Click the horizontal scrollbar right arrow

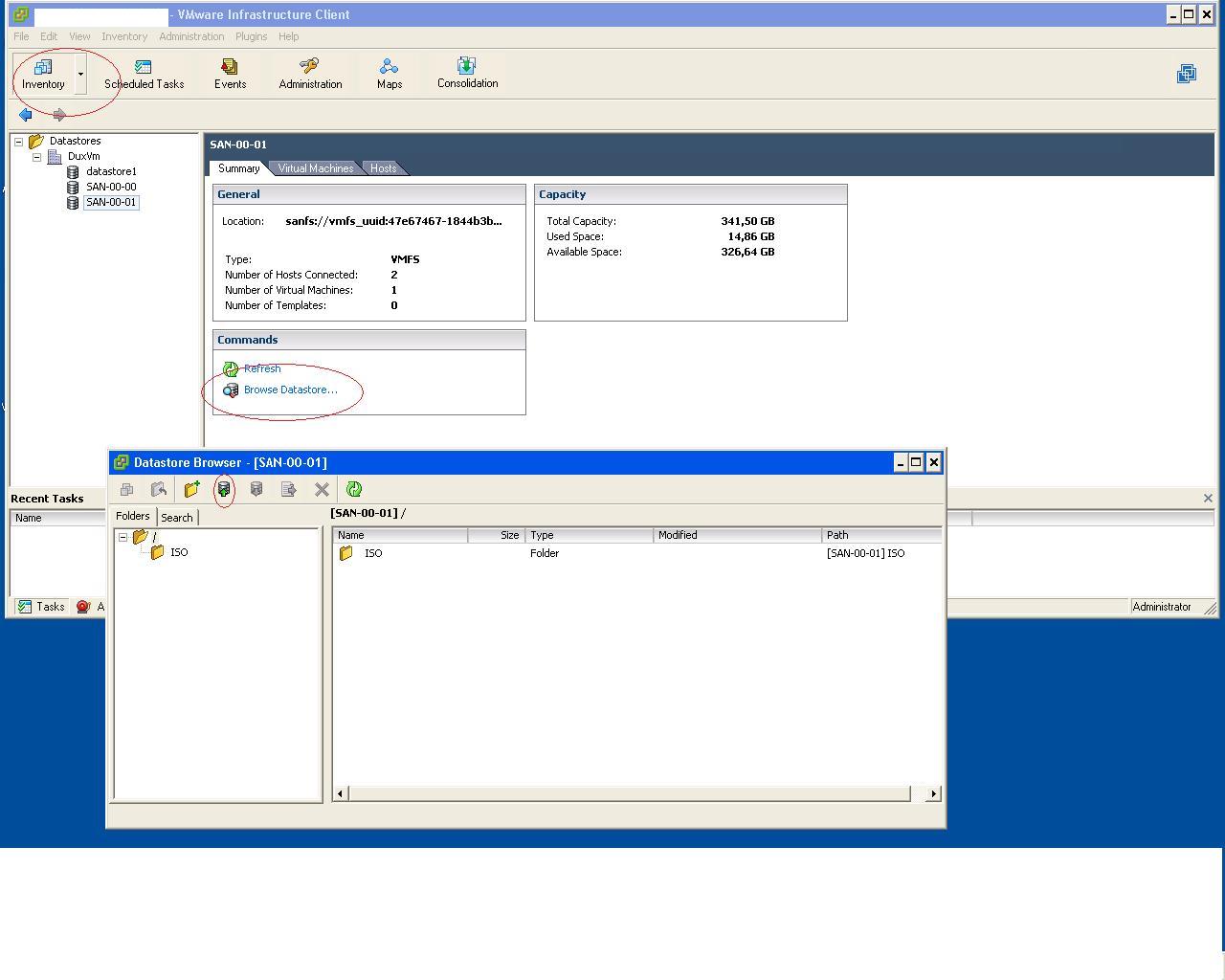click(934, 793)
